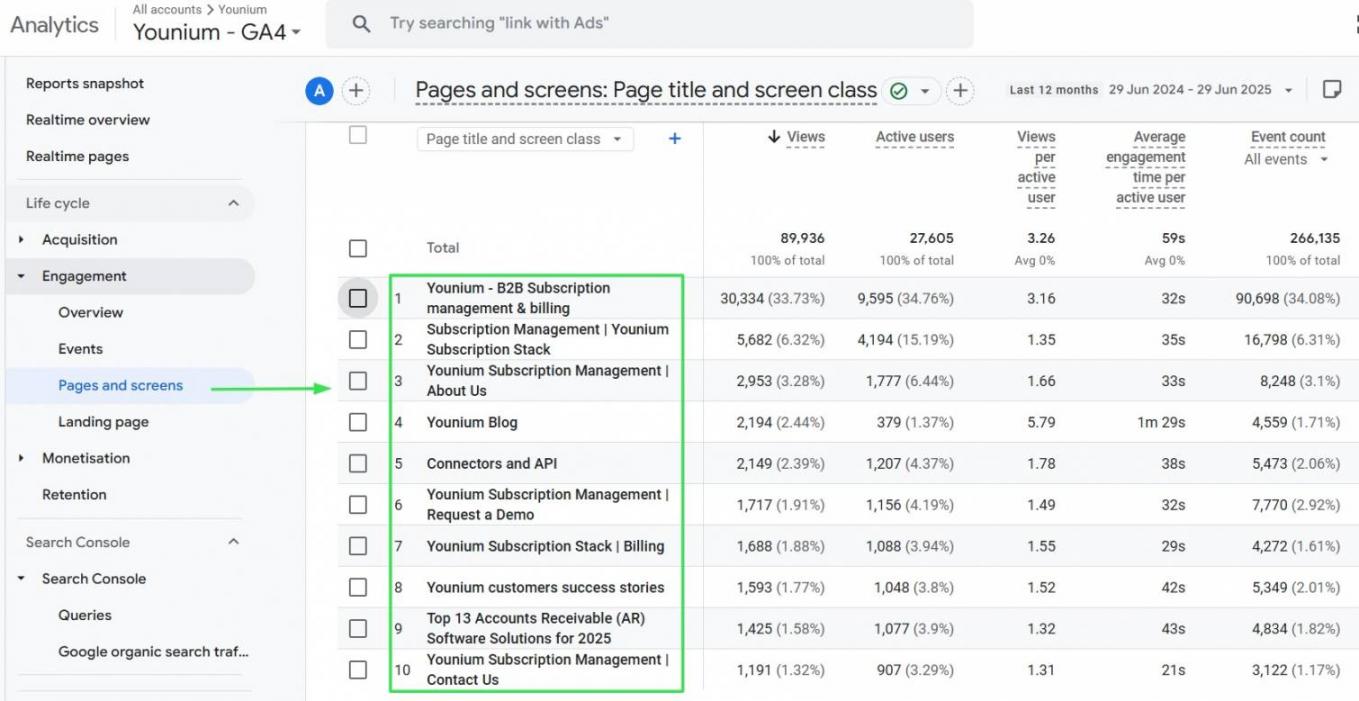This screenshot has height=701, width=1359.
Task: Expand the Acquisition section
Action: (x=22, y=240)
